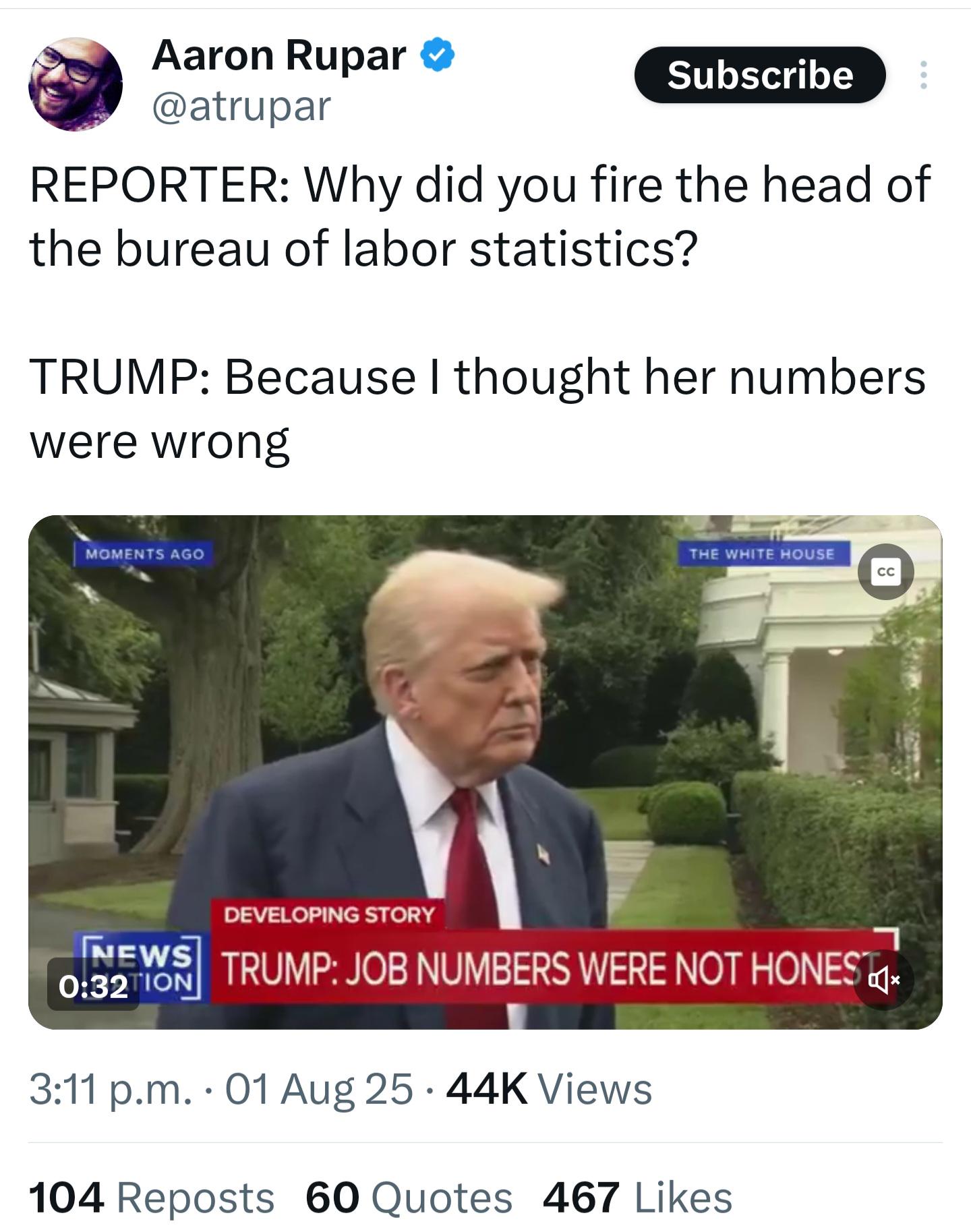Click the NewsNation logo in the video
This screenshot has height=1232, width=971.
pos(138,968)
